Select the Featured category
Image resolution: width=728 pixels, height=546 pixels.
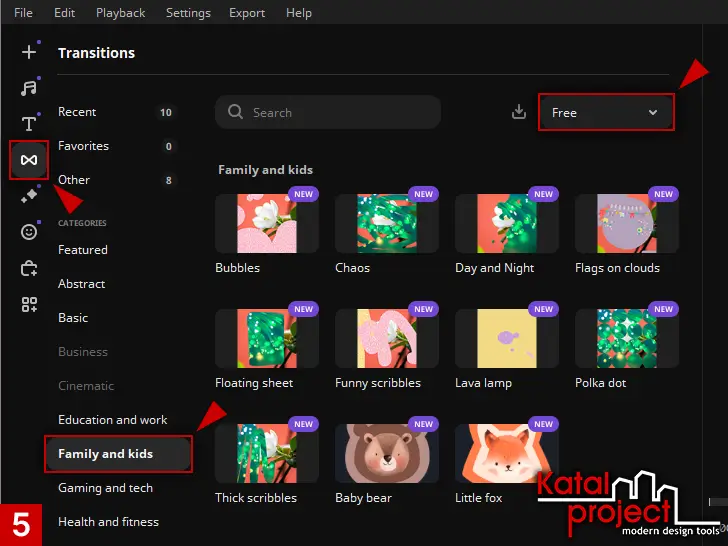click(x=83, y=250)
